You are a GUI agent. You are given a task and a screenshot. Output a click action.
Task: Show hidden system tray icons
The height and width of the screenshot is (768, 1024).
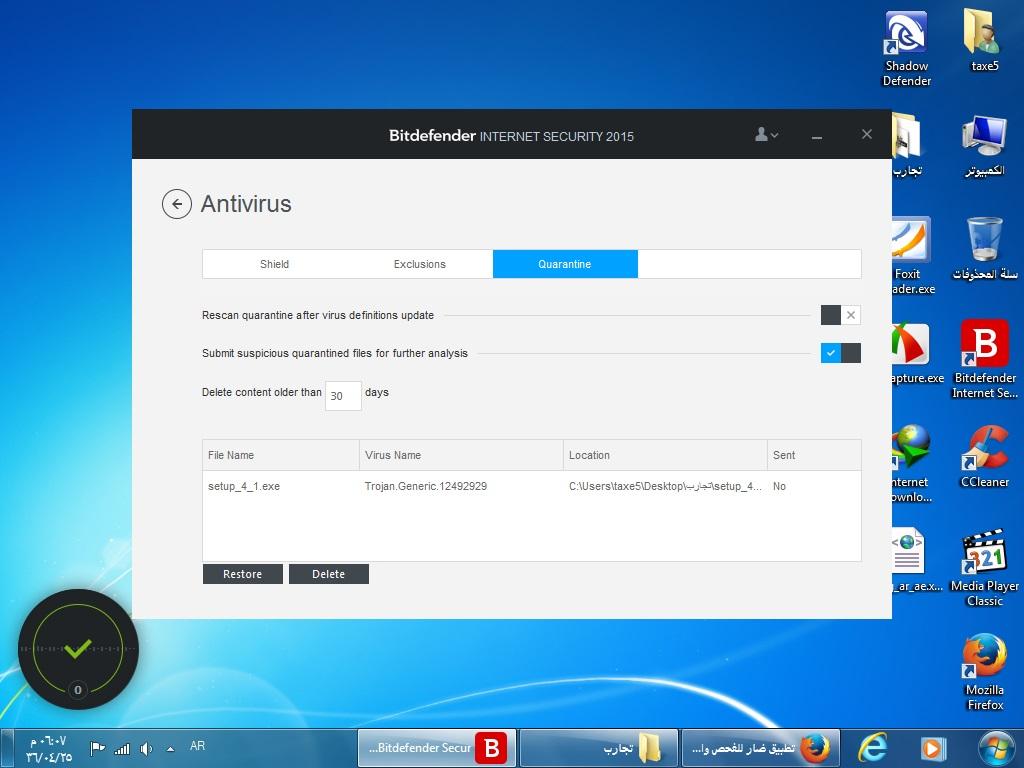coord(170,749)
